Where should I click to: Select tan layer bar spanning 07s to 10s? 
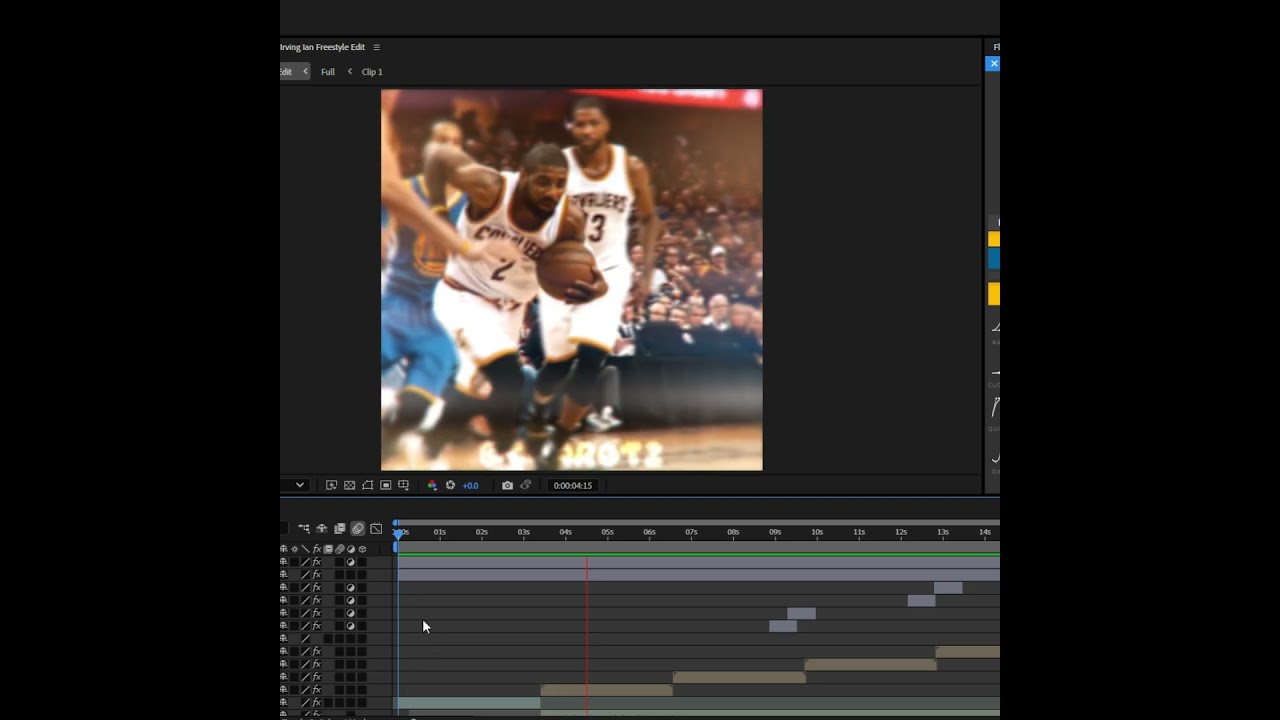pyautogui.click(x=739, y=677)
